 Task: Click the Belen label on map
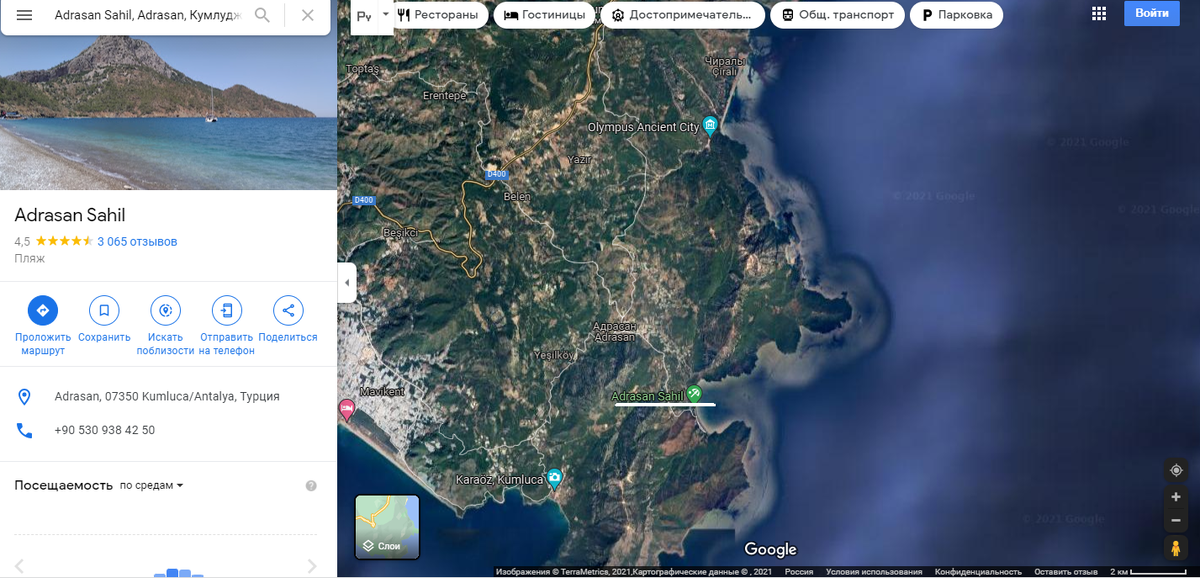[516, 196]
